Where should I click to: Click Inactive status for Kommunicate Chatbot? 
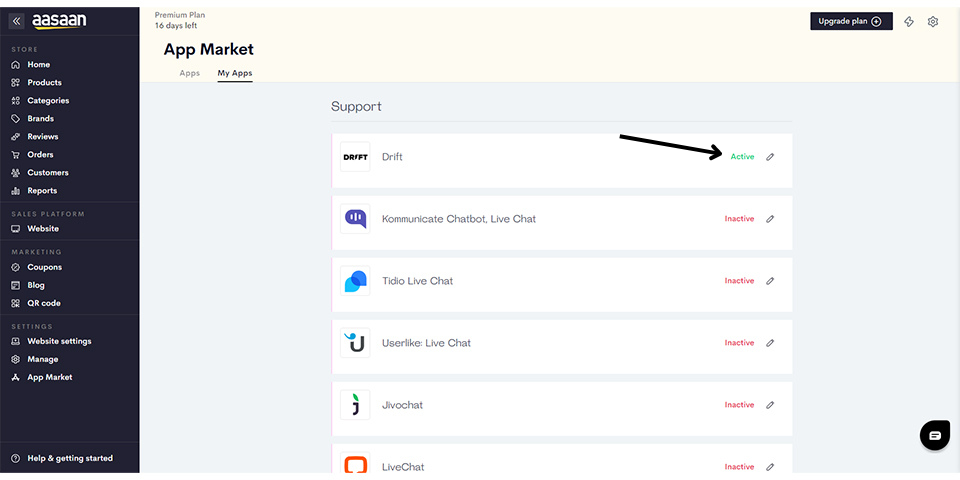[x=740, y=219]
